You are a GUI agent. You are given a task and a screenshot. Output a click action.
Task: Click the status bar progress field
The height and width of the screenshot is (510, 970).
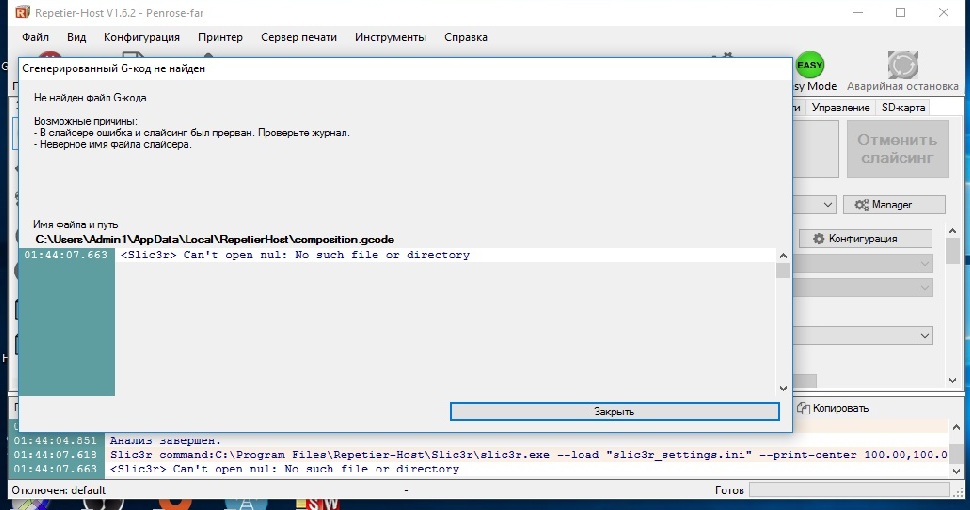pyautogui.click(x=849, y=490)
